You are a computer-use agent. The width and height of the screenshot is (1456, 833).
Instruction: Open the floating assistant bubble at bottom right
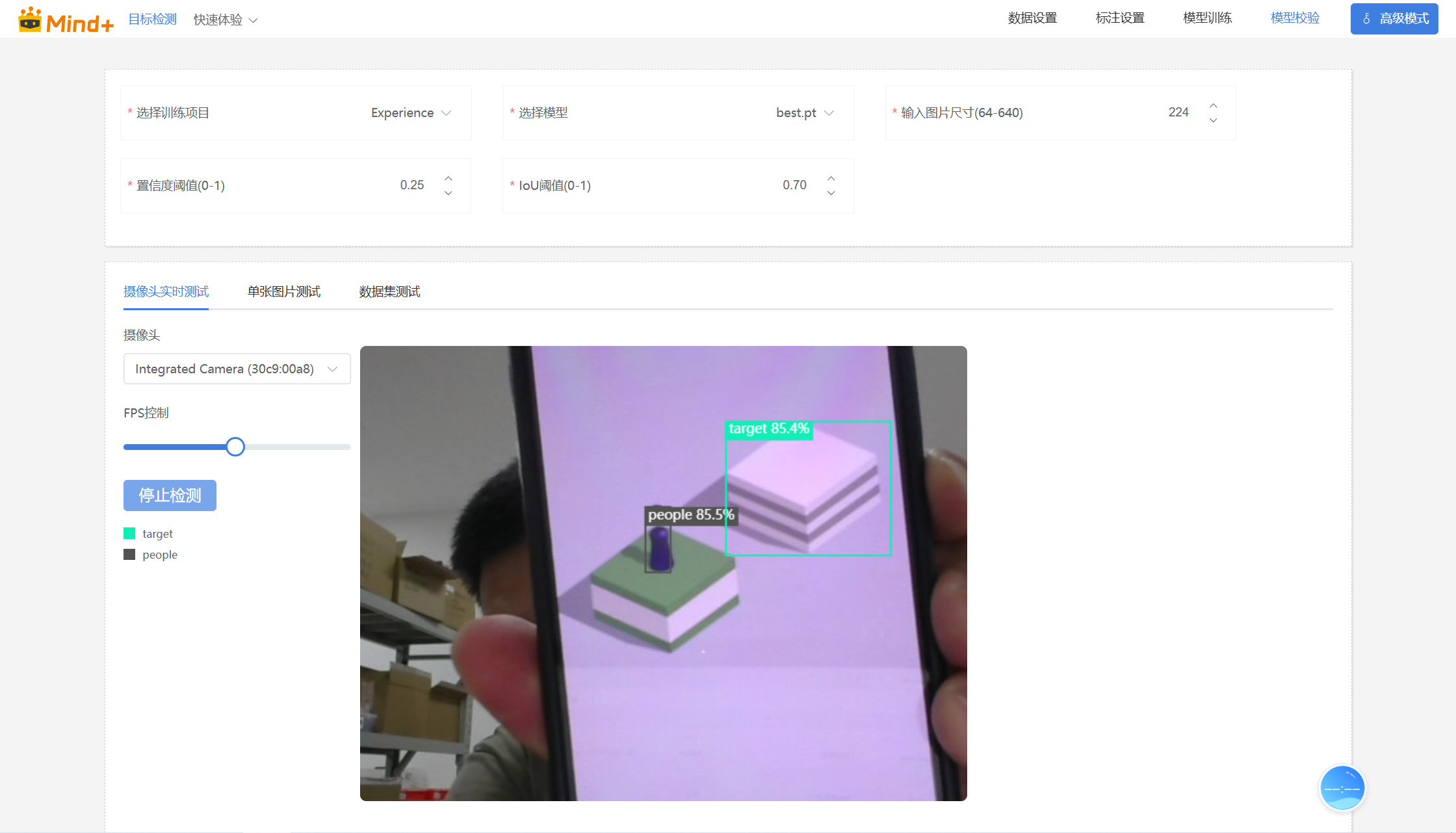pos(1342,787)
